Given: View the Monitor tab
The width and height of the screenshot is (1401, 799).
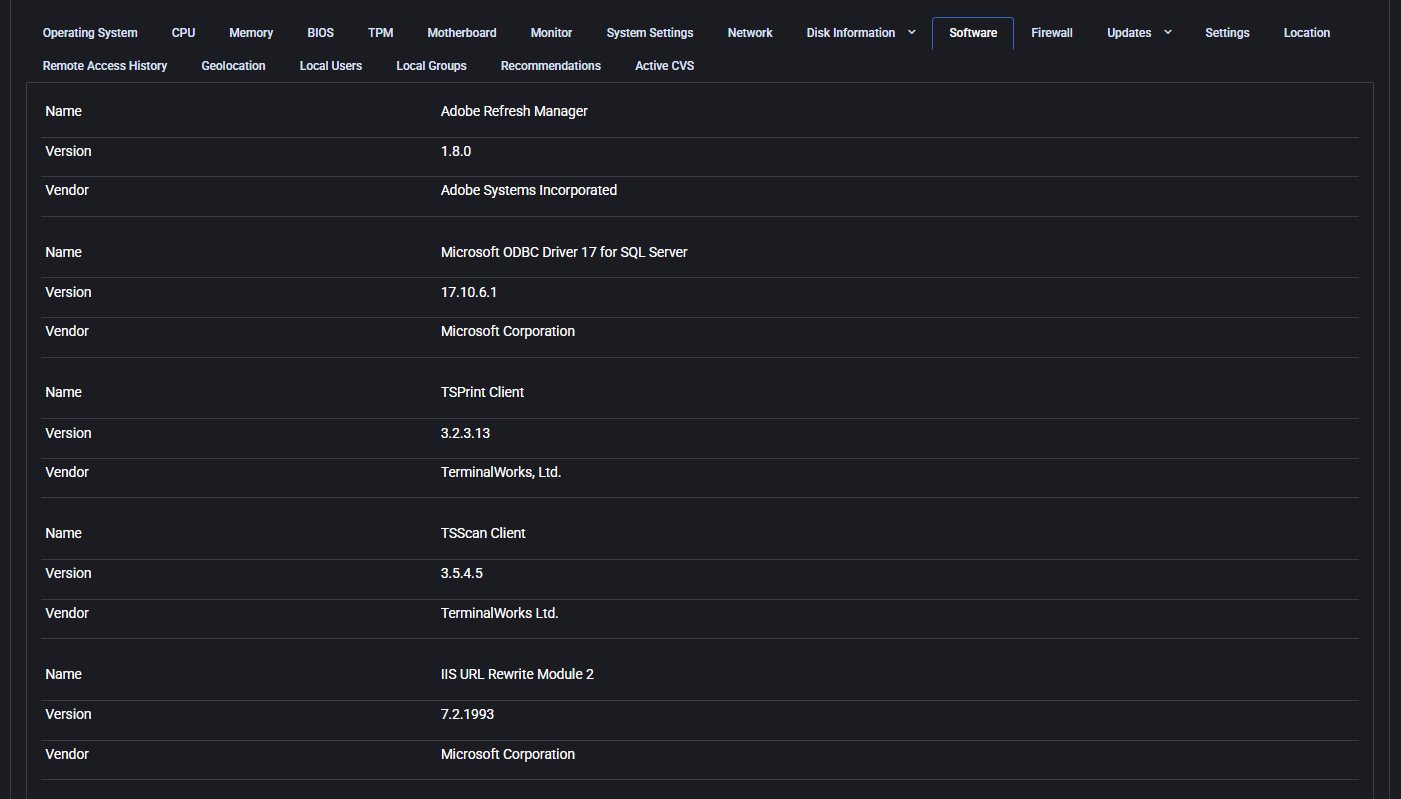Looking at the screenshot, I should click(551, 33).
